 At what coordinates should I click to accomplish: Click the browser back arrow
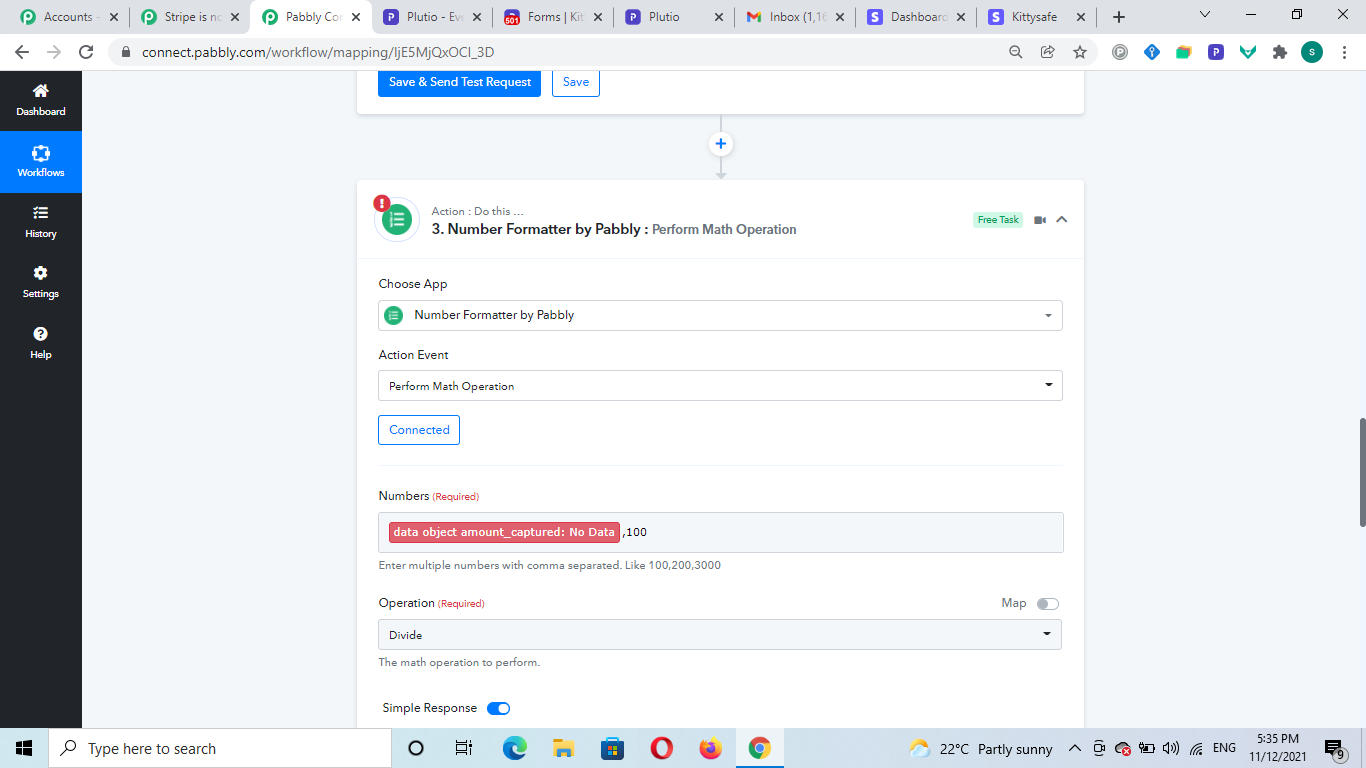pyautogui.click(x=22, y=52)
